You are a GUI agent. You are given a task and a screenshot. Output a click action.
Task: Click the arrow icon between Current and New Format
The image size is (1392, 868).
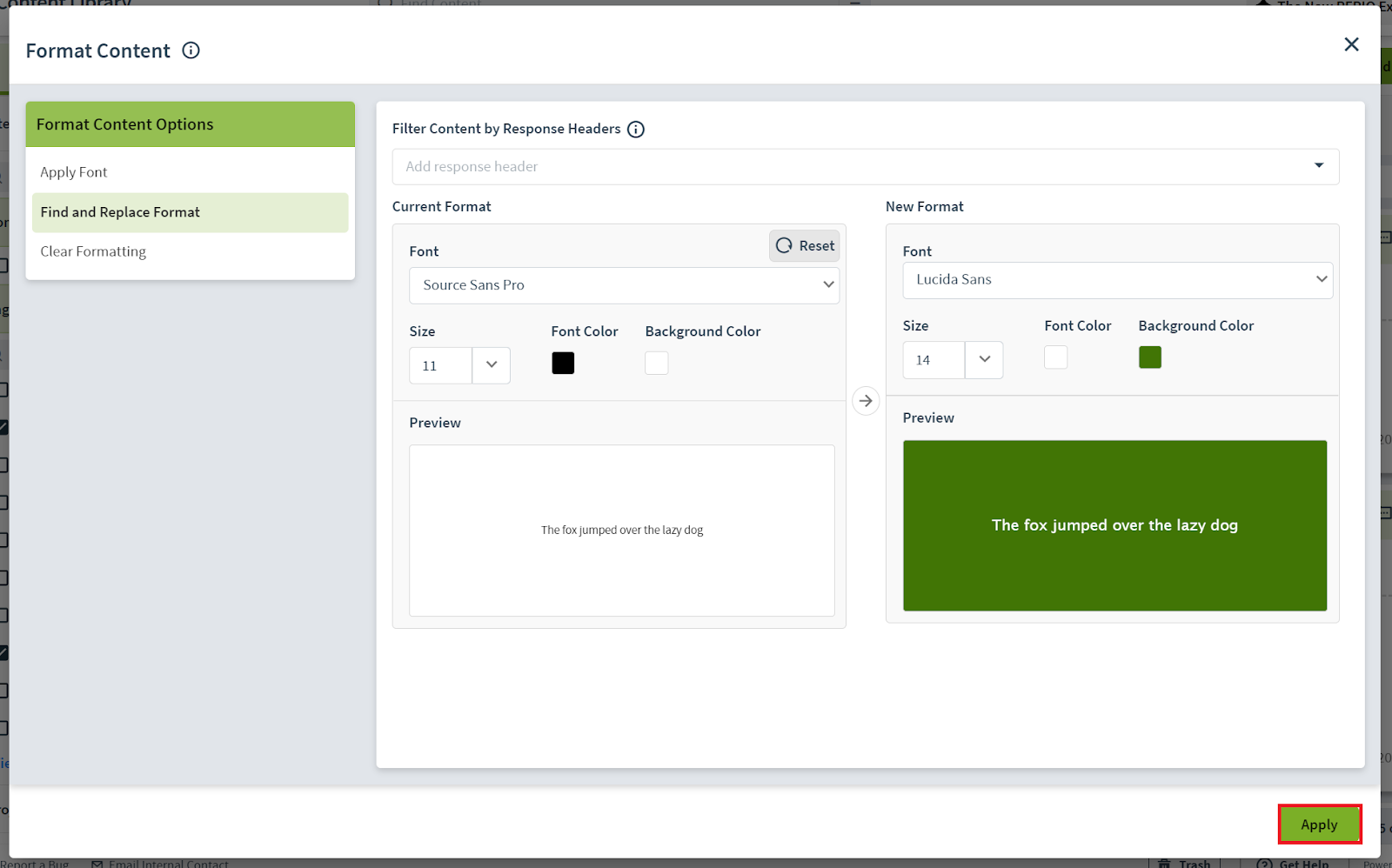(866, 401)
